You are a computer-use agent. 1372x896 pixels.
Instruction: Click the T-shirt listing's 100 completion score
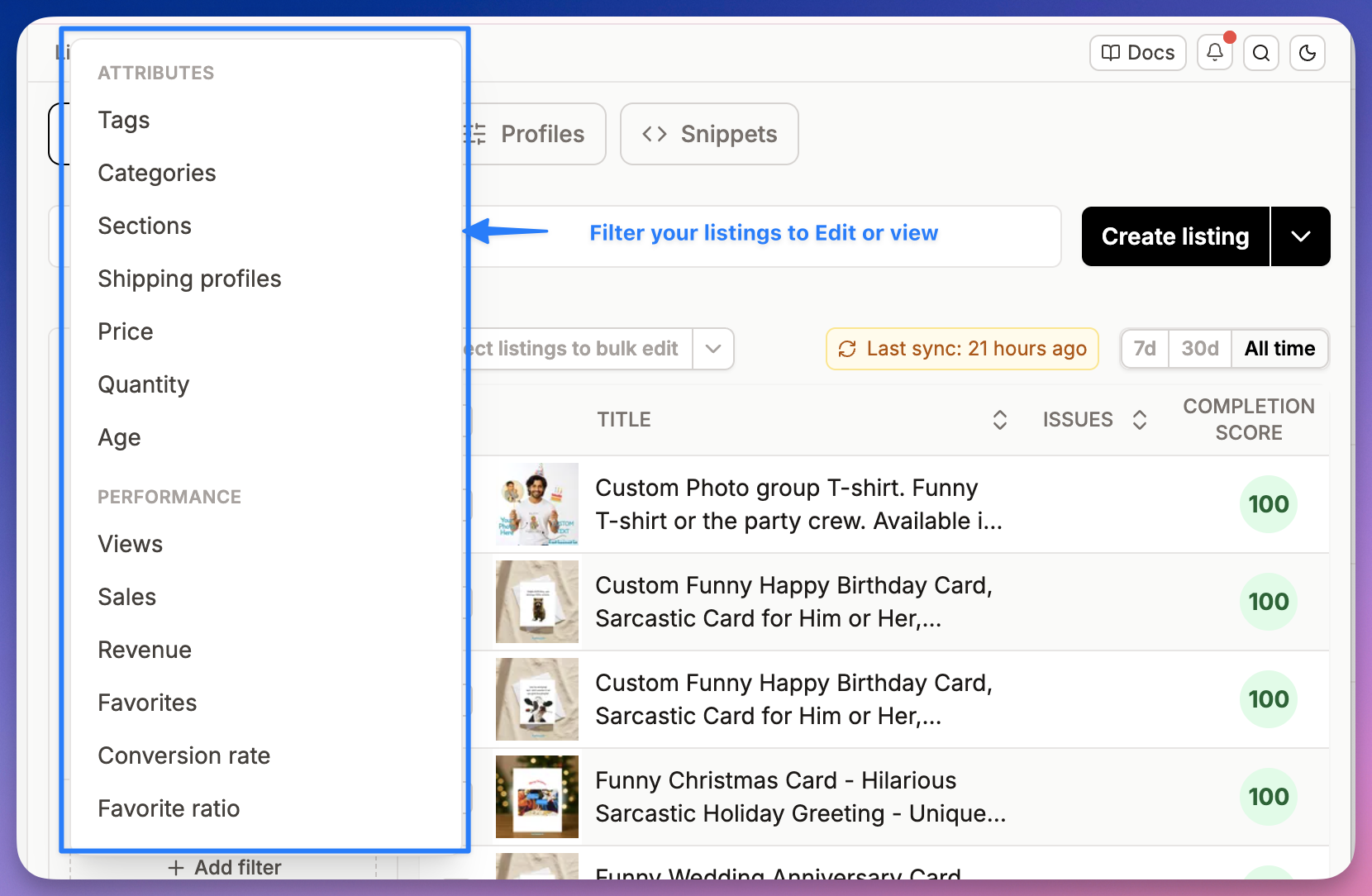pyautogui.click(x=1269, y=504)
